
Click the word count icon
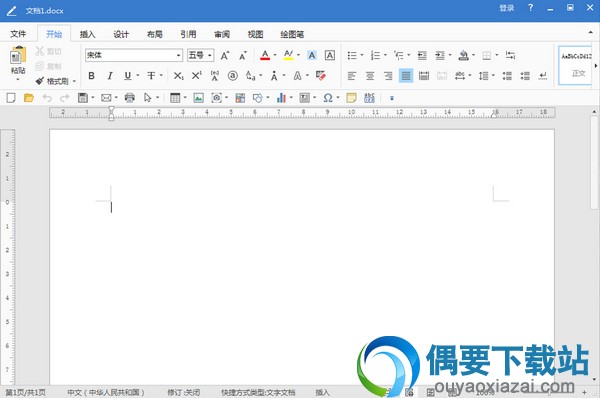[x=369, y=98]
